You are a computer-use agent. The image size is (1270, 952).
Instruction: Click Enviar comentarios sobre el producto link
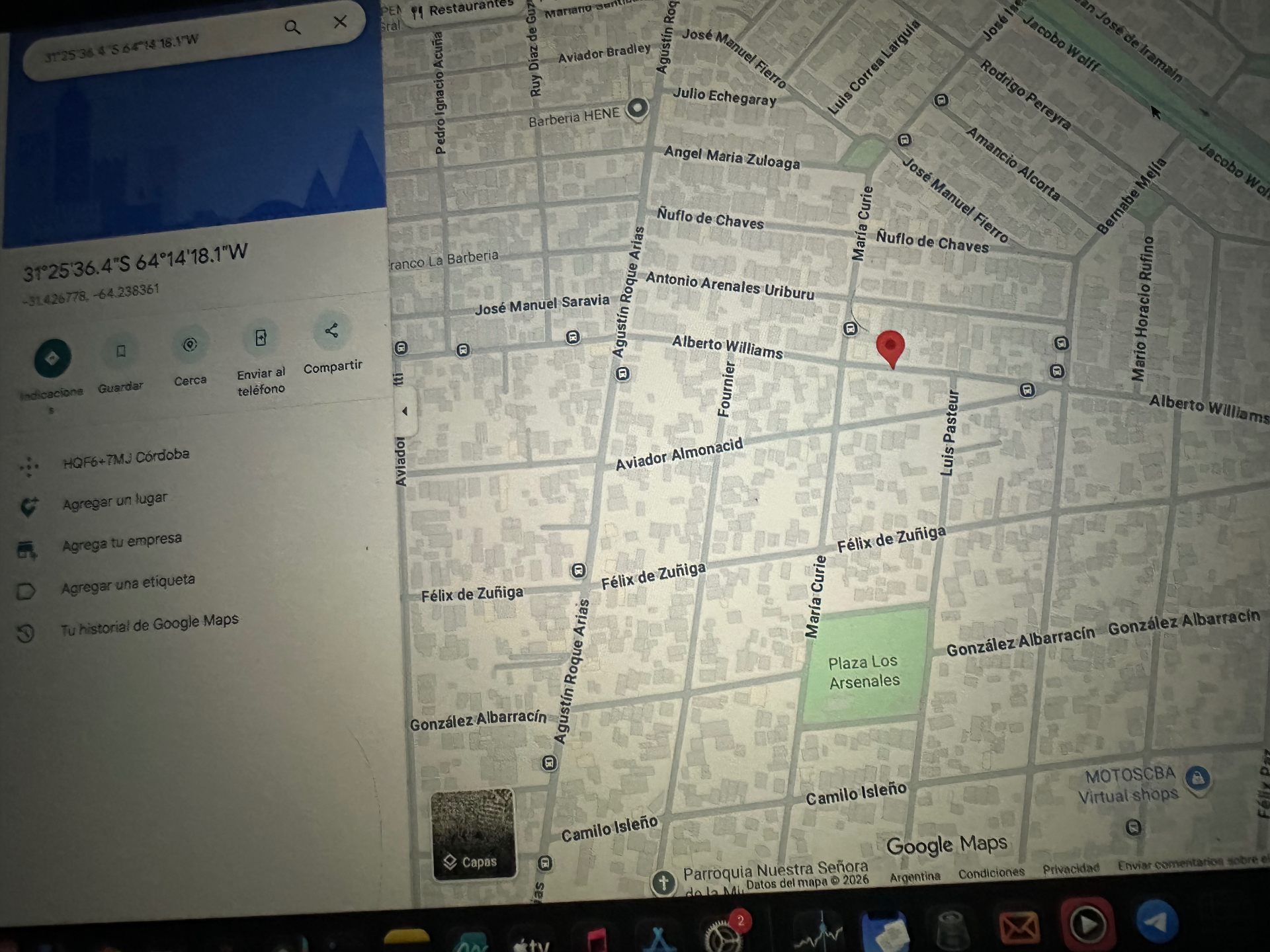(x=1193, y=861)
